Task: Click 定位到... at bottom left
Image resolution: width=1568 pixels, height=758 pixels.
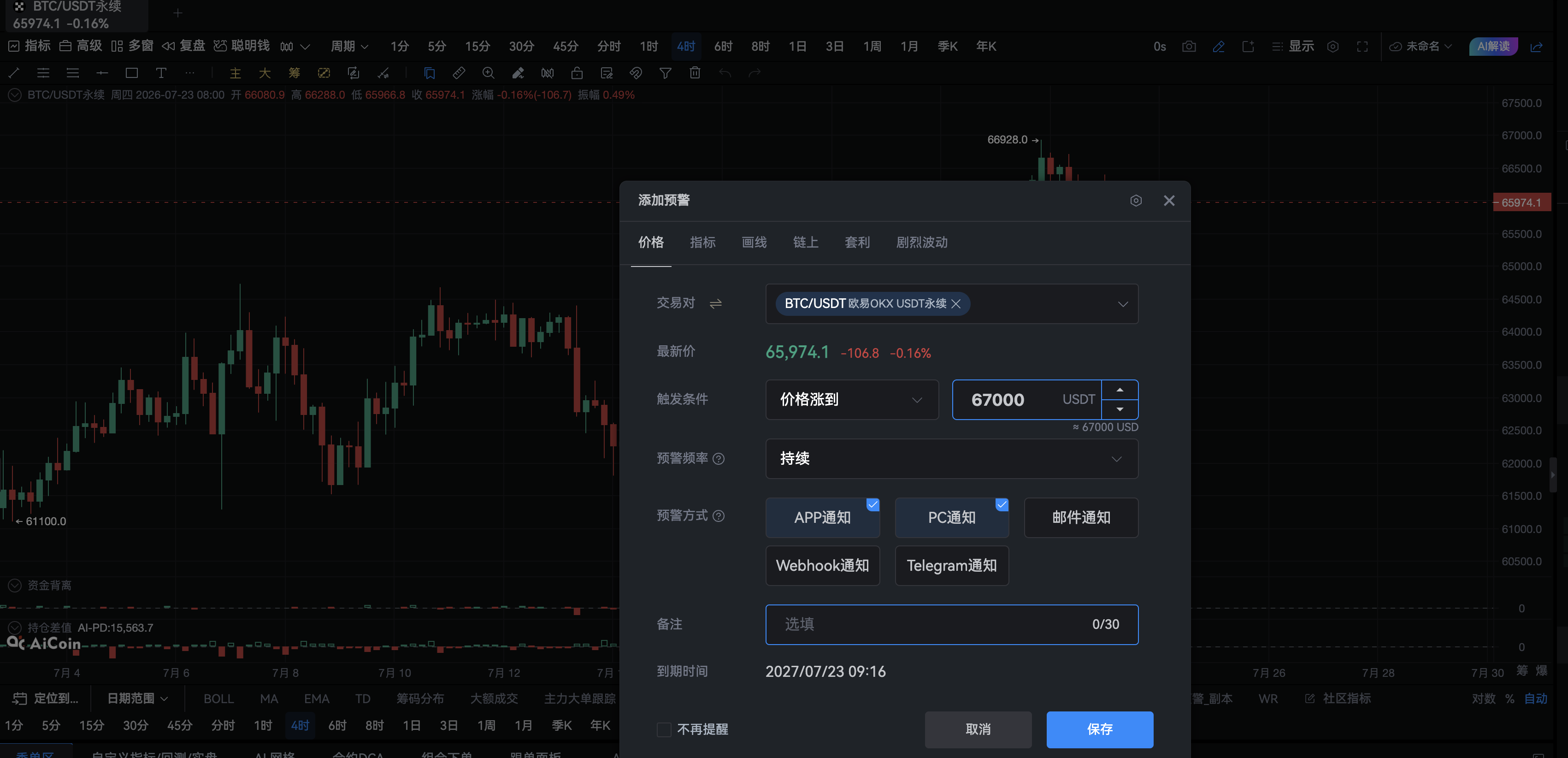Action: 46,699
